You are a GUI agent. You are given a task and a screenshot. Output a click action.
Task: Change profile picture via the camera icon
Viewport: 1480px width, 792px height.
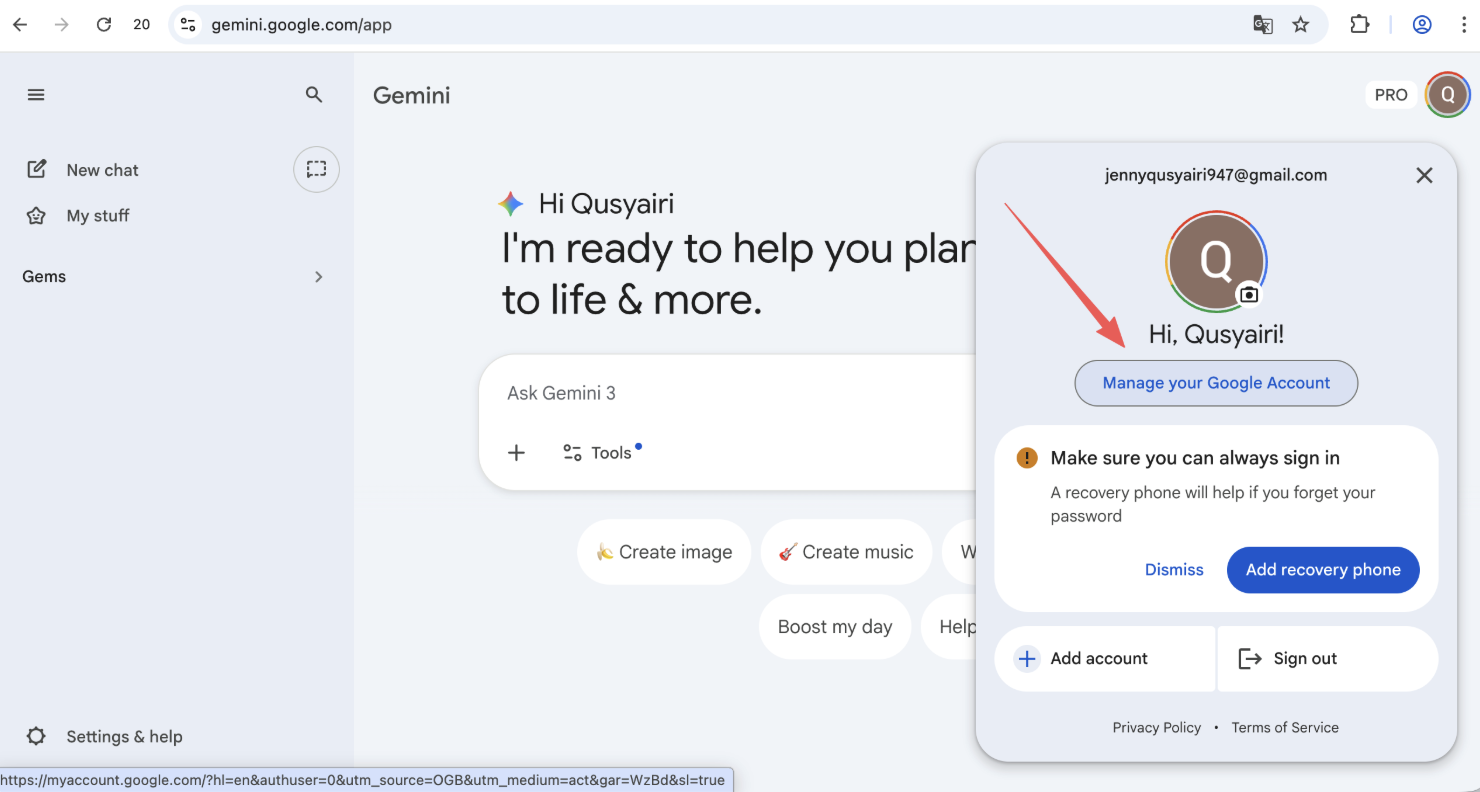pyautogui.click(x=1248, y=295)
